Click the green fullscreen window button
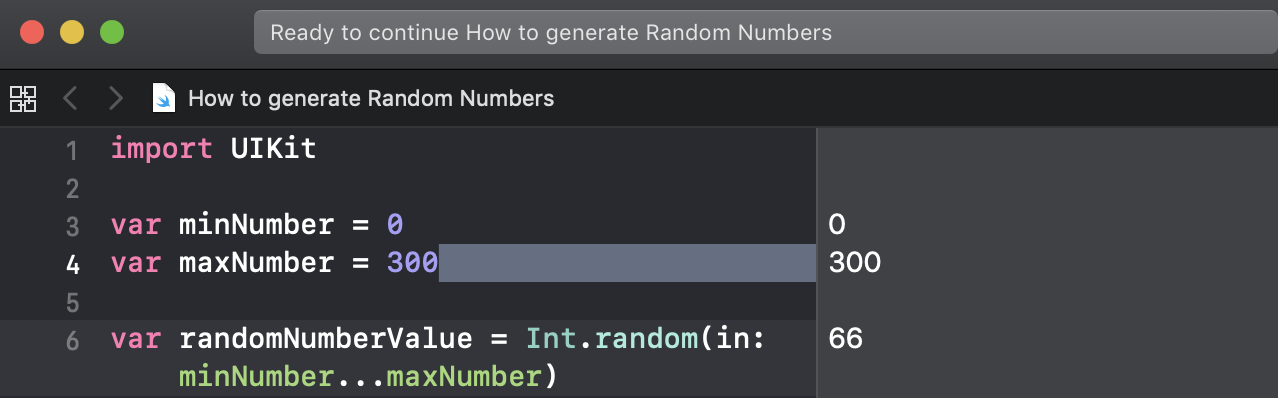The height and width of the screenshot is (398, 1278). (x=112, y=32)
